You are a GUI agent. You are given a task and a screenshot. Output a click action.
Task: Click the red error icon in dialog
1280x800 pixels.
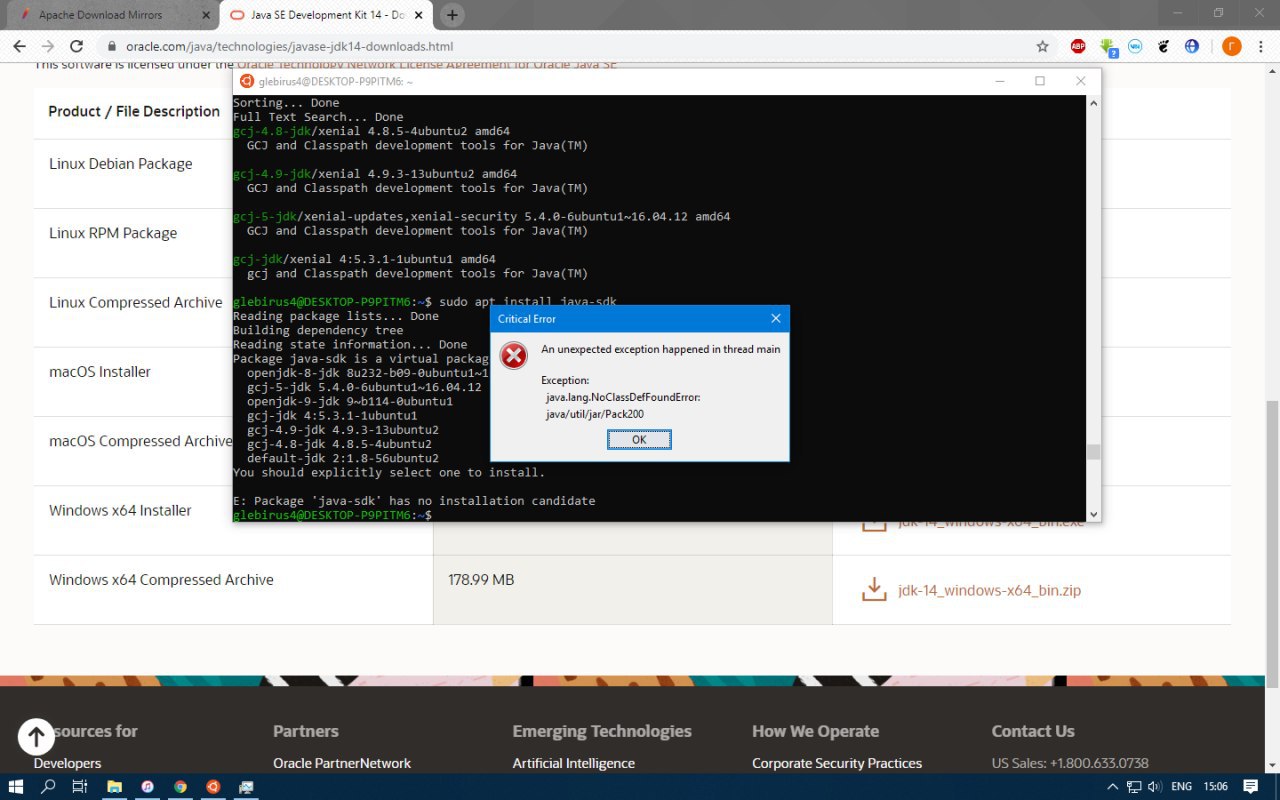514,355
